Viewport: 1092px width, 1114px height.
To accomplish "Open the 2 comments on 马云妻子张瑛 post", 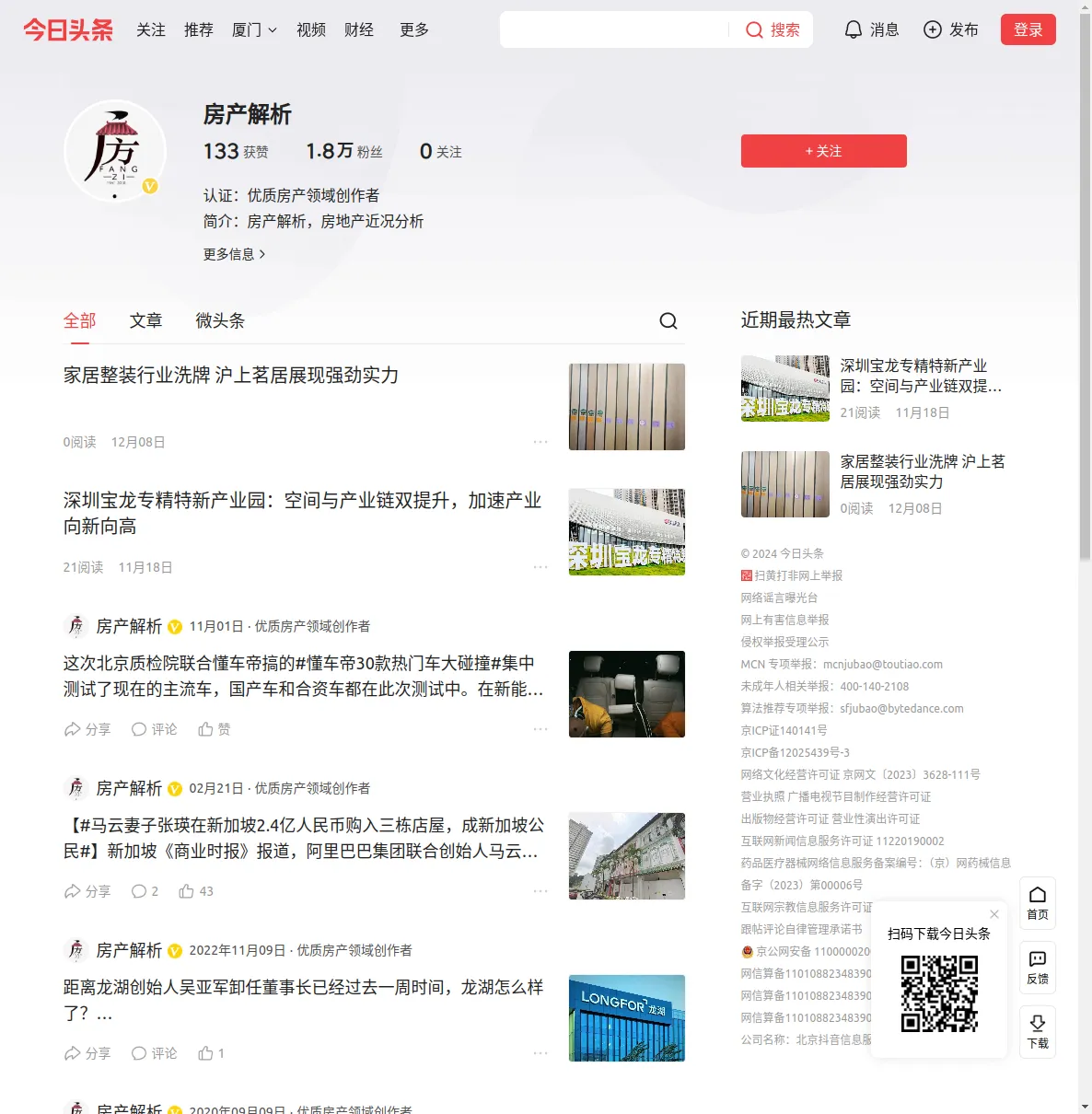I will 145,891.
